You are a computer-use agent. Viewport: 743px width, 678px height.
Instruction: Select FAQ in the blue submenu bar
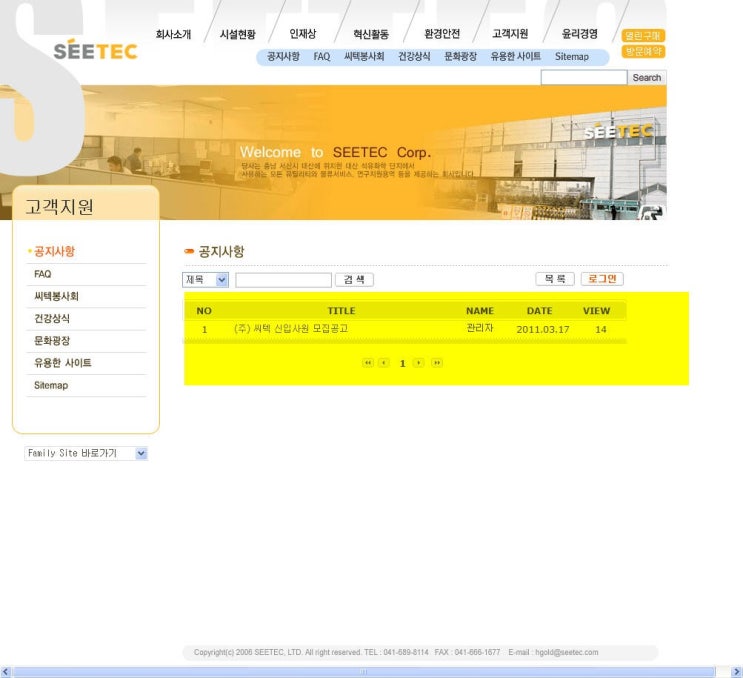322,56
